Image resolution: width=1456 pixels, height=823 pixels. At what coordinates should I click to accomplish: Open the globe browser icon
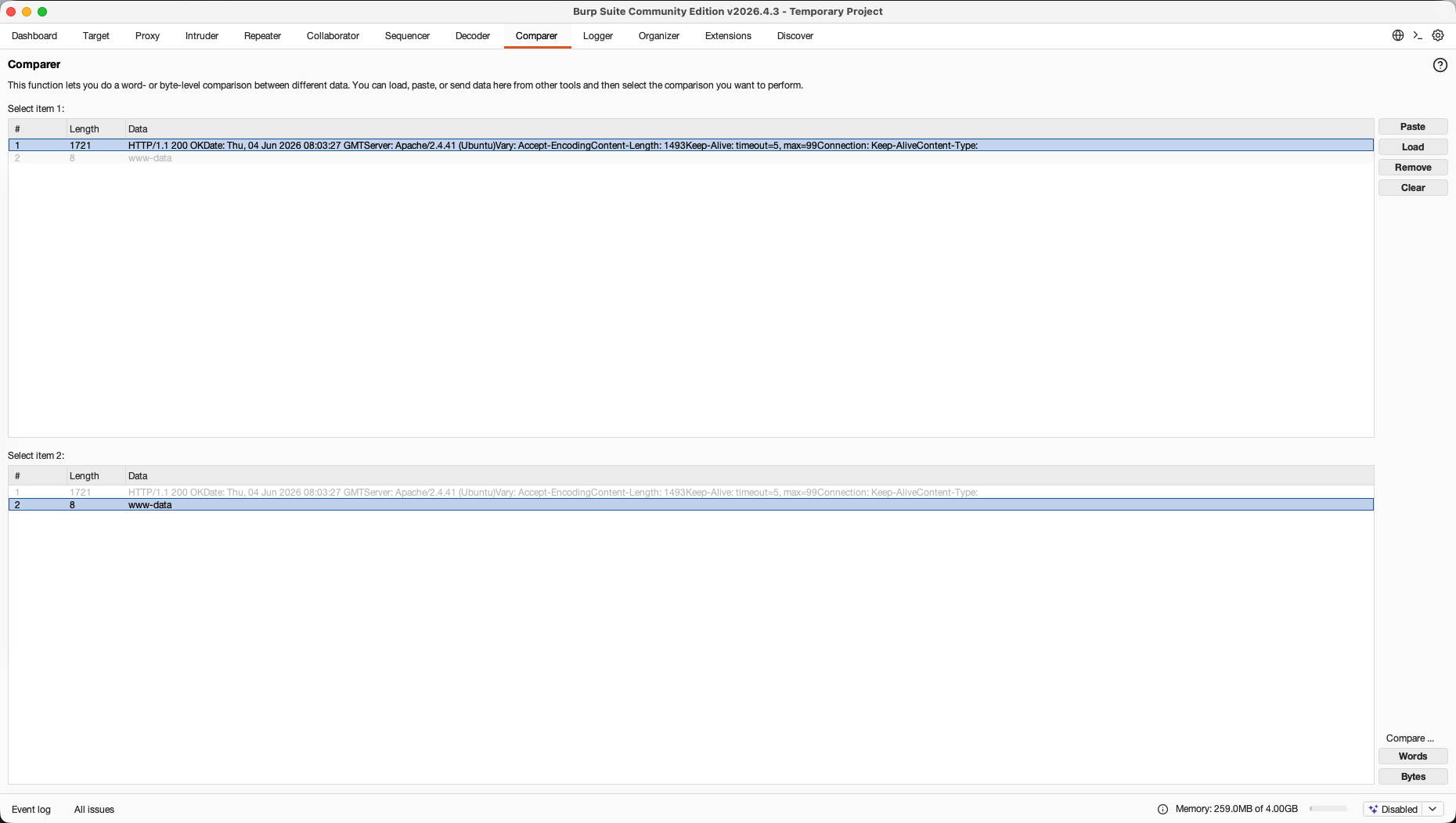pos(1397,35)
